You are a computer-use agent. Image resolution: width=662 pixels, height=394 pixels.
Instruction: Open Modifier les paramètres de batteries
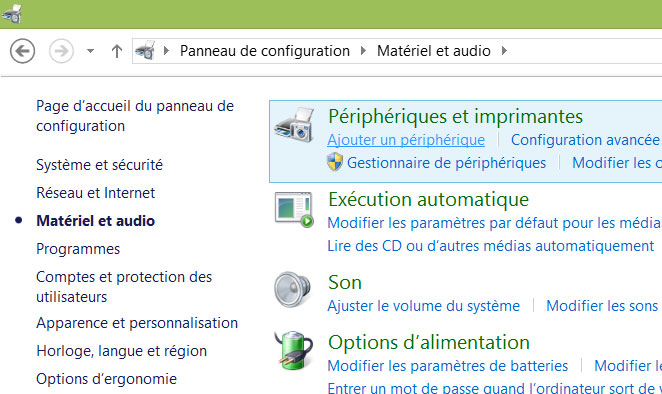448,366
